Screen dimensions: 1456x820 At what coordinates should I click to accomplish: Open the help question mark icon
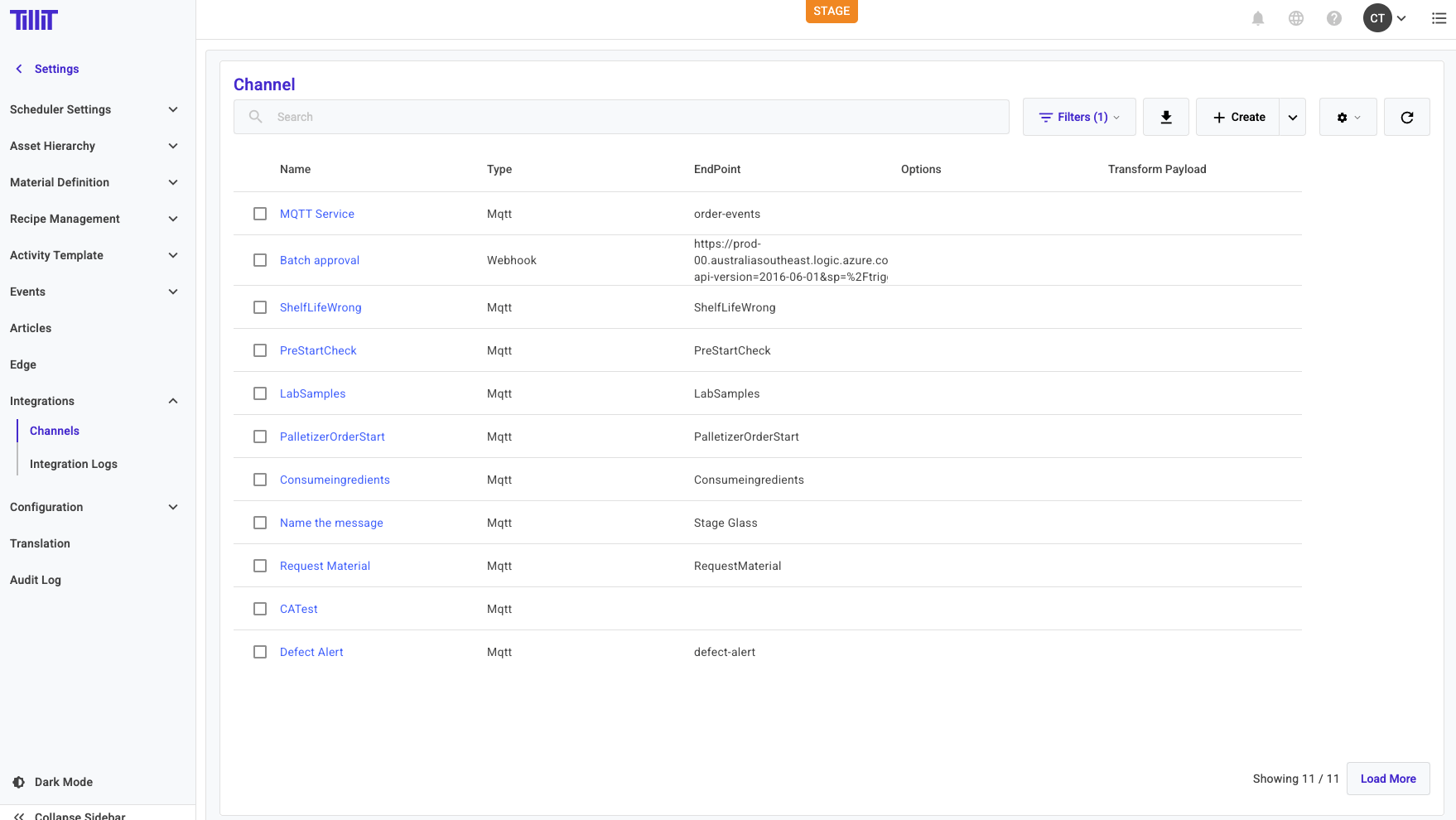point(1333,18)
